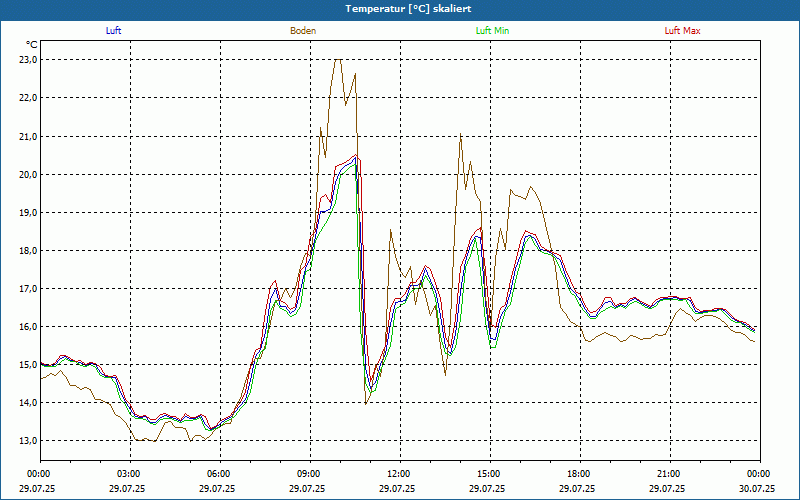The width and height of the screenshot is (800, 500).
Task: Click the Boden curve peak near 14:00
Action: (x=461, y=134)
